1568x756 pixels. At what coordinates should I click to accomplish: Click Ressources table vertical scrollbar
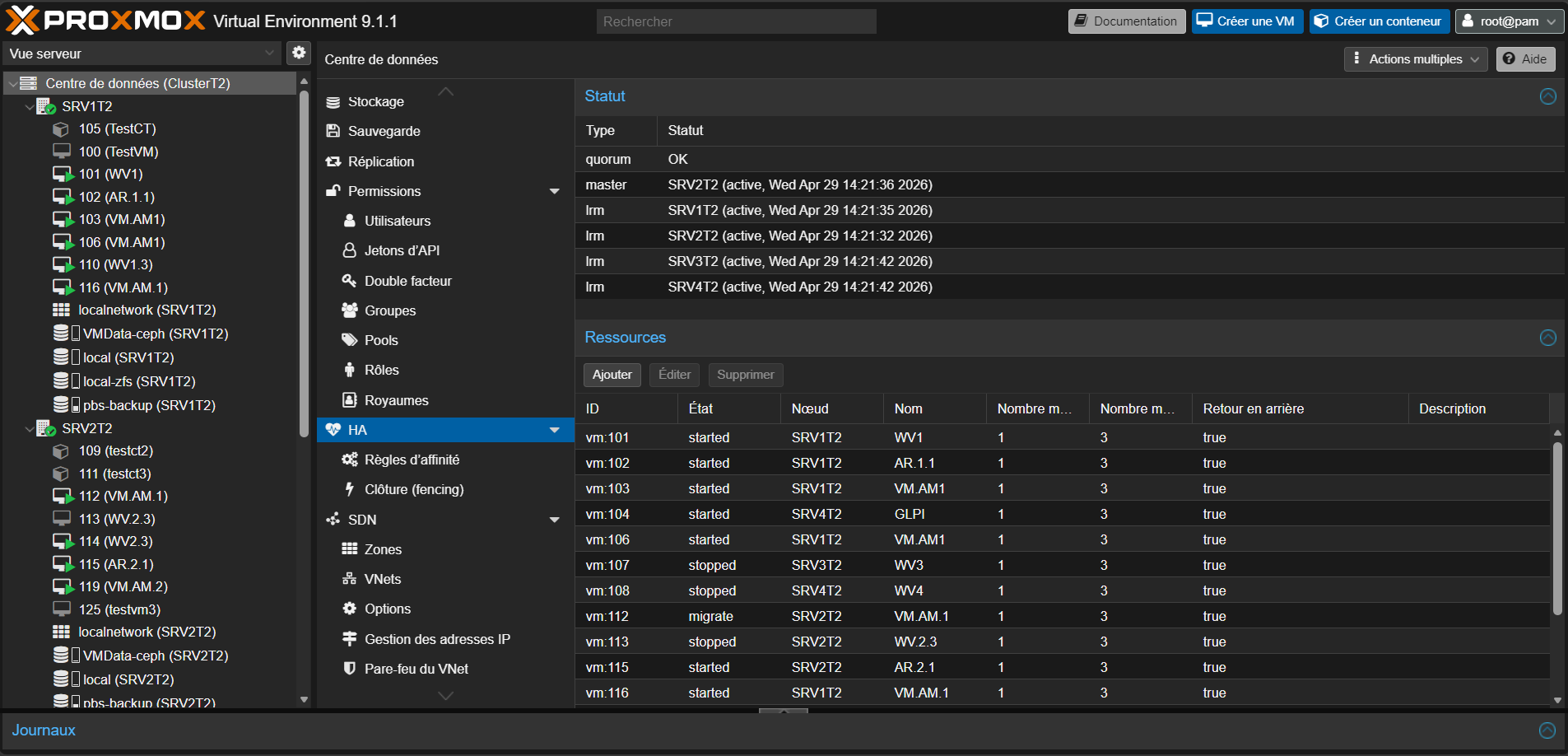pos(1557,527)
